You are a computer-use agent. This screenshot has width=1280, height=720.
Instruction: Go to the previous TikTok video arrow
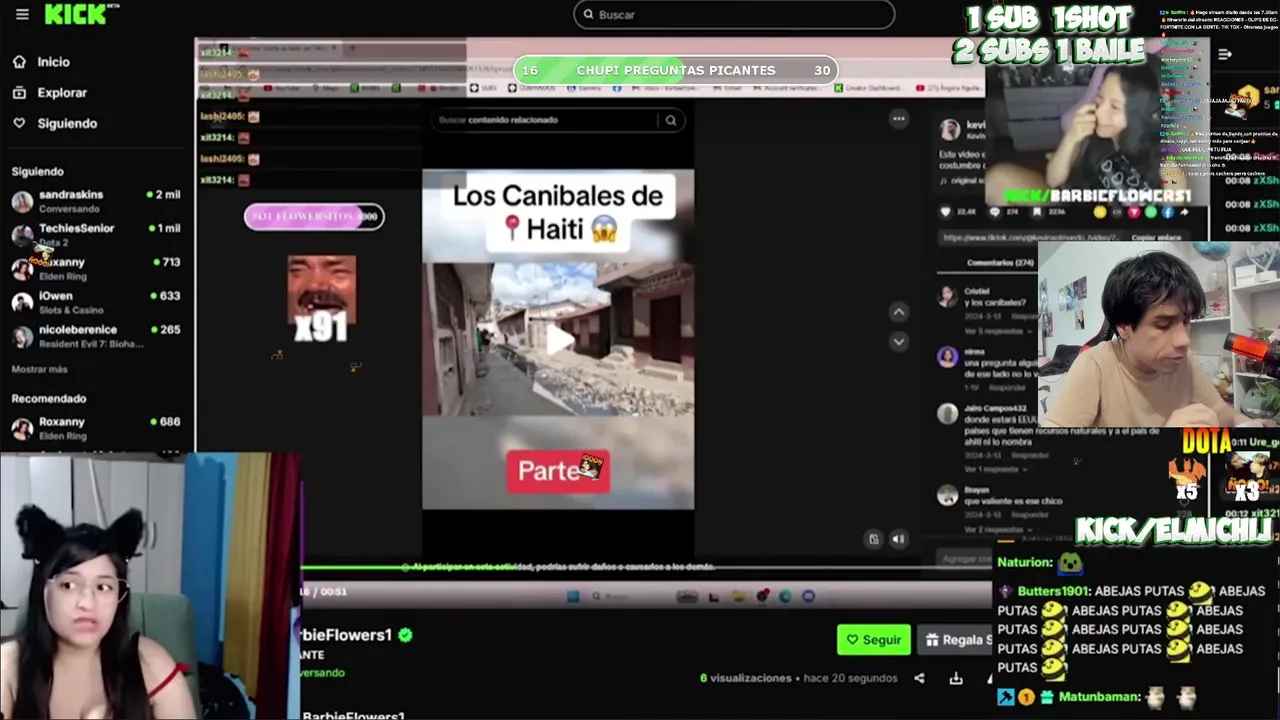tap(899, 312)
